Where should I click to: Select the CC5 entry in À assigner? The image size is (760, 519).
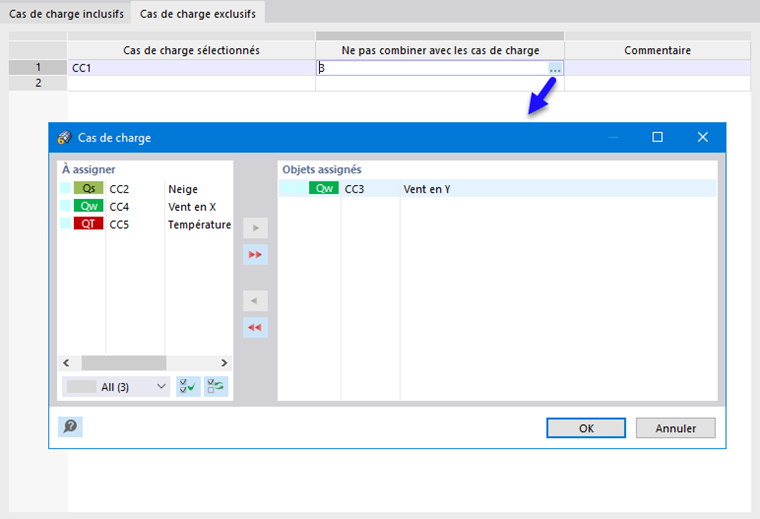click(x=145, y=224)
